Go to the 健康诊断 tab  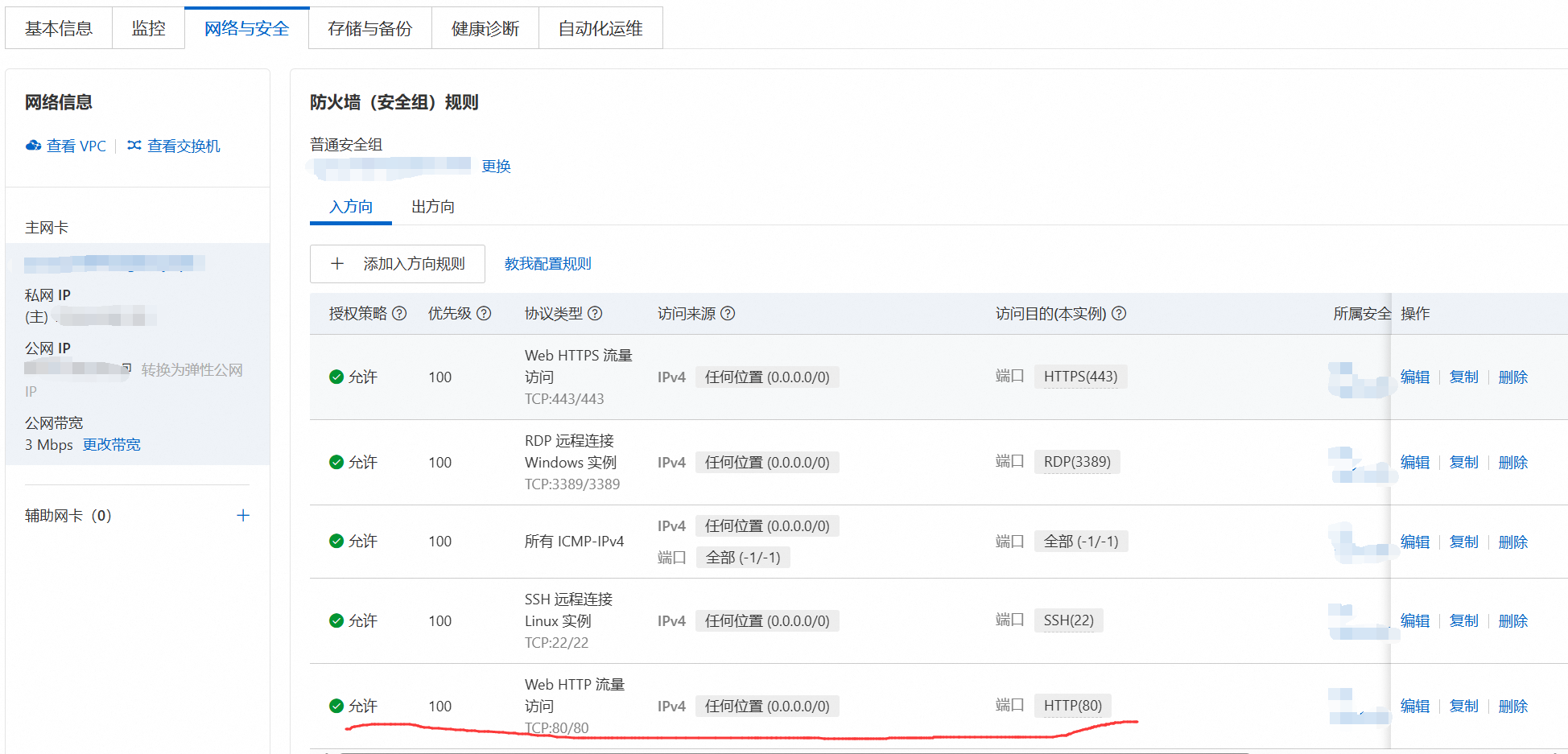485,28
